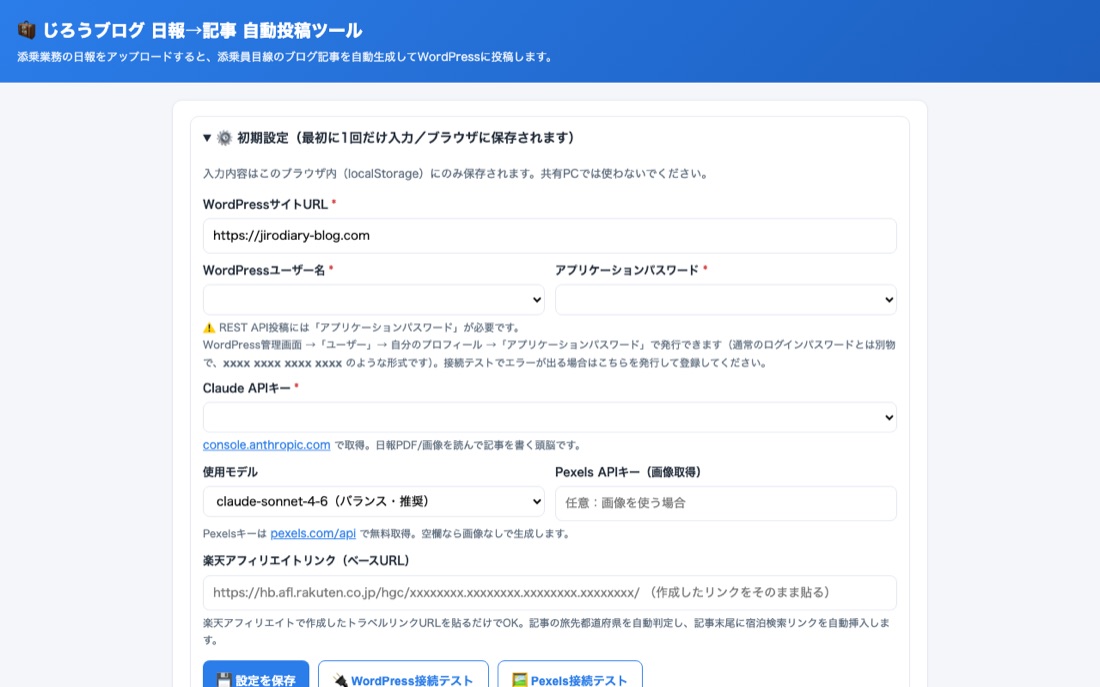Click the warning icon before REST API投稿
1100x687 pixels.
coord(209,328)
